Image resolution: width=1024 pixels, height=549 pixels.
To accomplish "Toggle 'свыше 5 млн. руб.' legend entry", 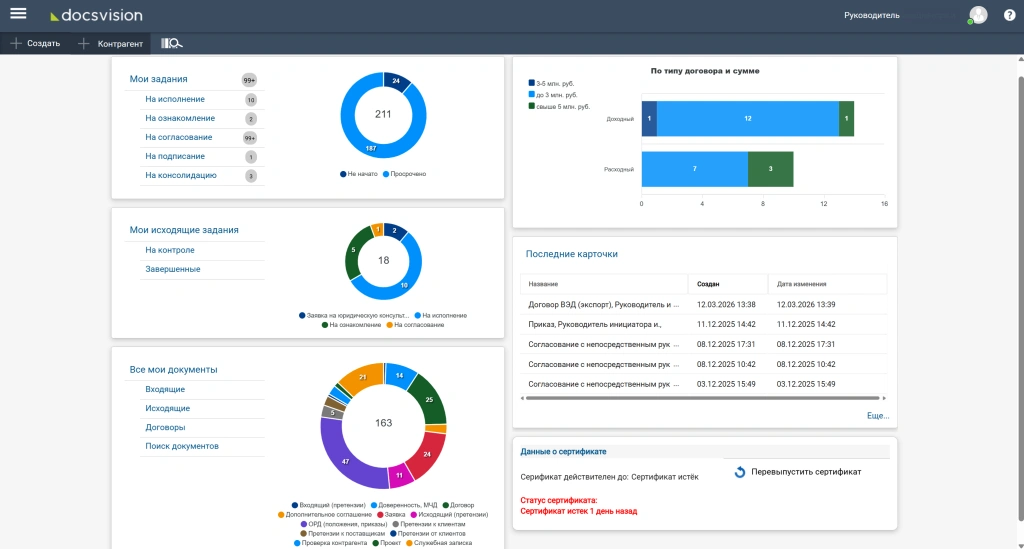I will [x=558, y=106].
